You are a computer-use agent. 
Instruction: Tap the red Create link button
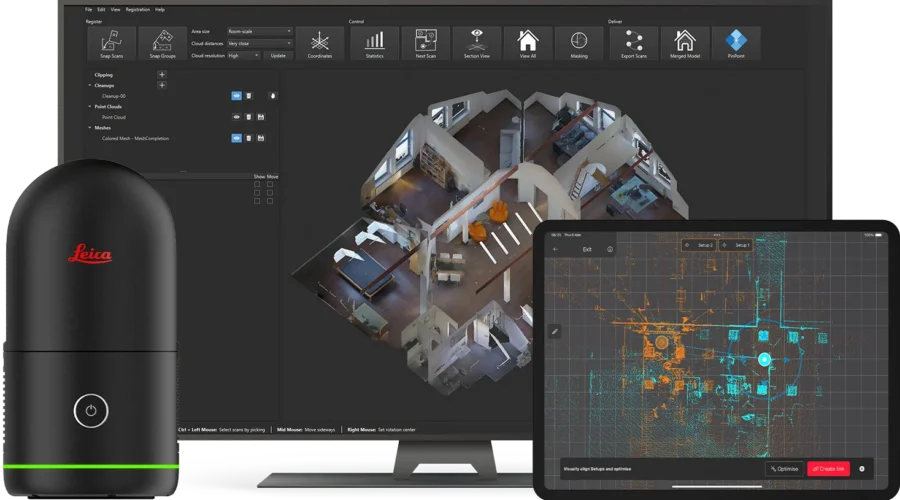pyautogui.click(x=828, y=468)
